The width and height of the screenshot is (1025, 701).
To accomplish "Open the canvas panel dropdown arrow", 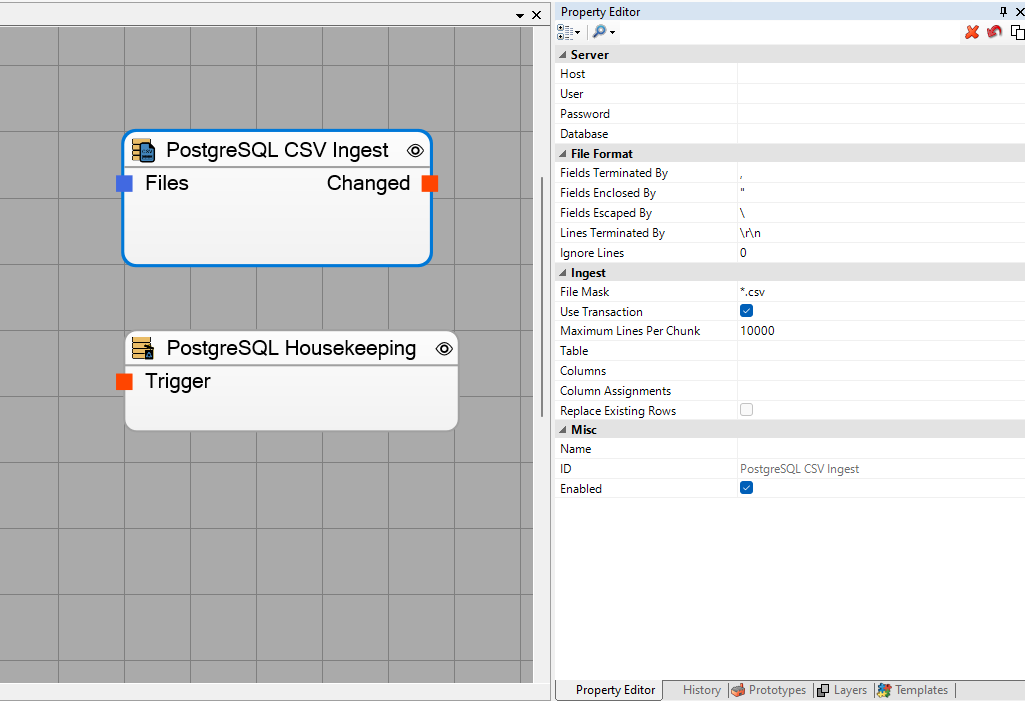I will pos(520,15).
